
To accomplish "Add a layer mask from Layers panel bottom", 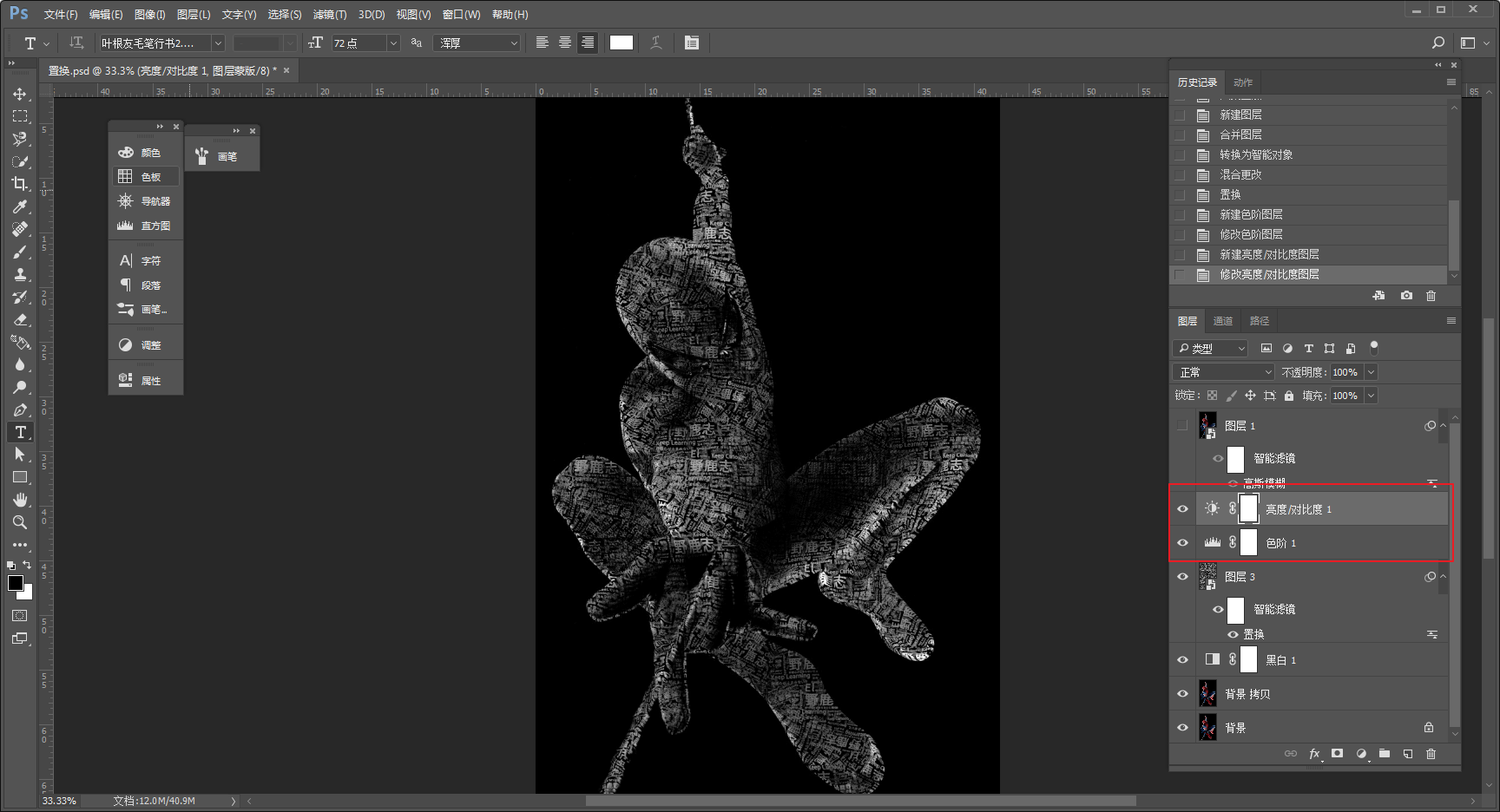I will pos(1338,754).
